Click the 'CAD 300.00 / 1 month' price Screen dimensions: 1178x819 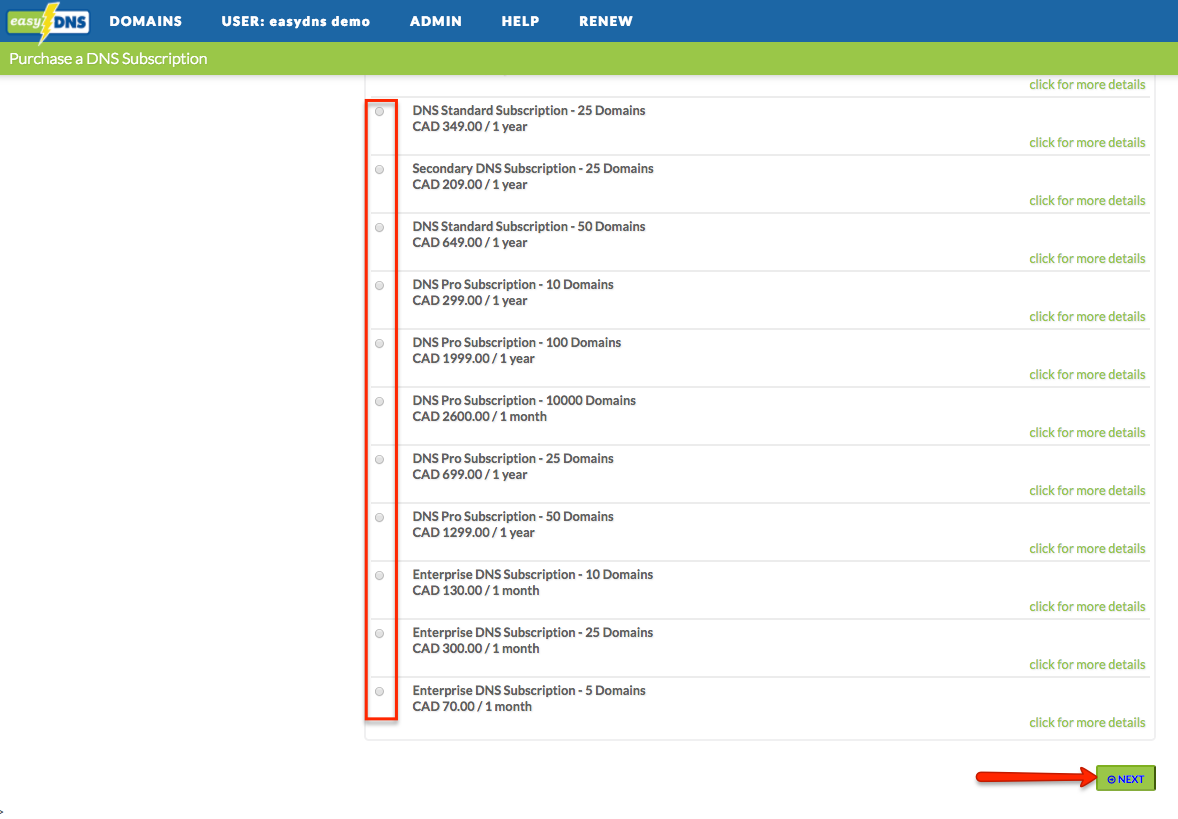(x=476, y=648)
